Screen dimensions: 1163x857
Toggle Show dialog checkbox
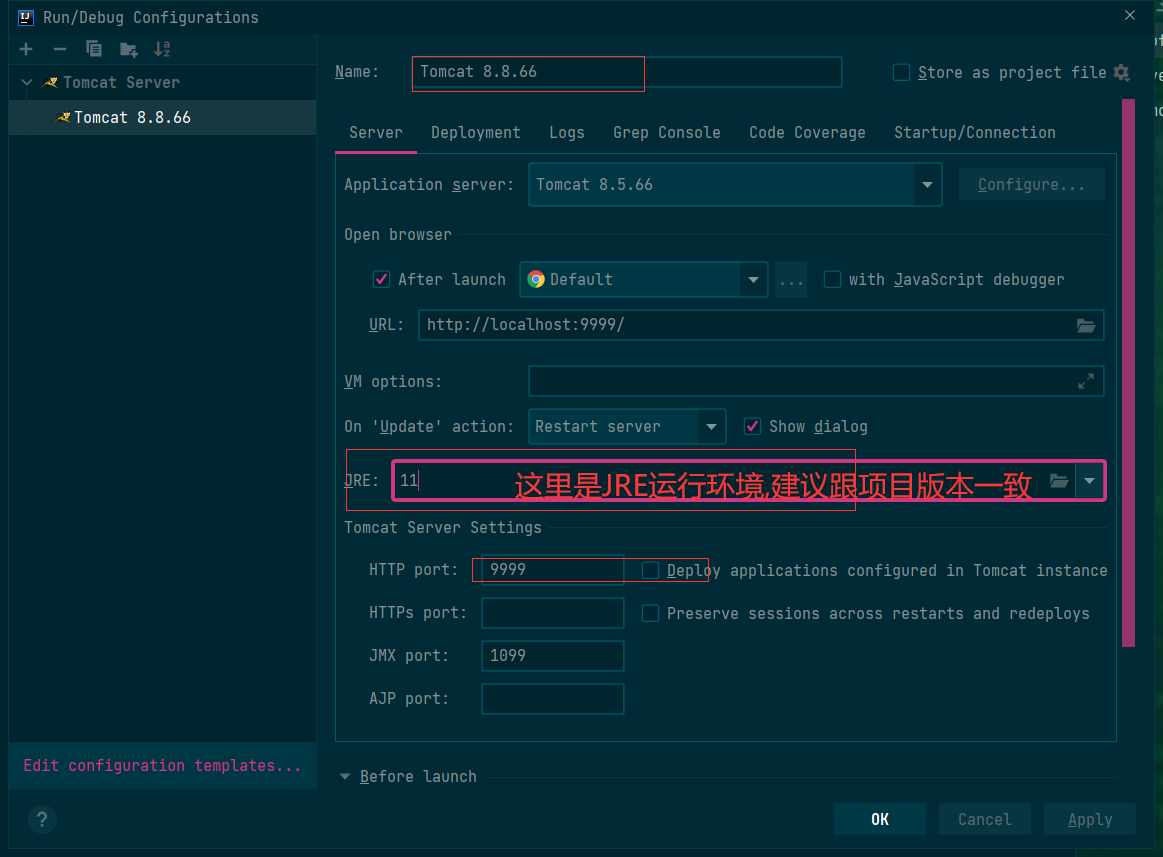[752, 427]
